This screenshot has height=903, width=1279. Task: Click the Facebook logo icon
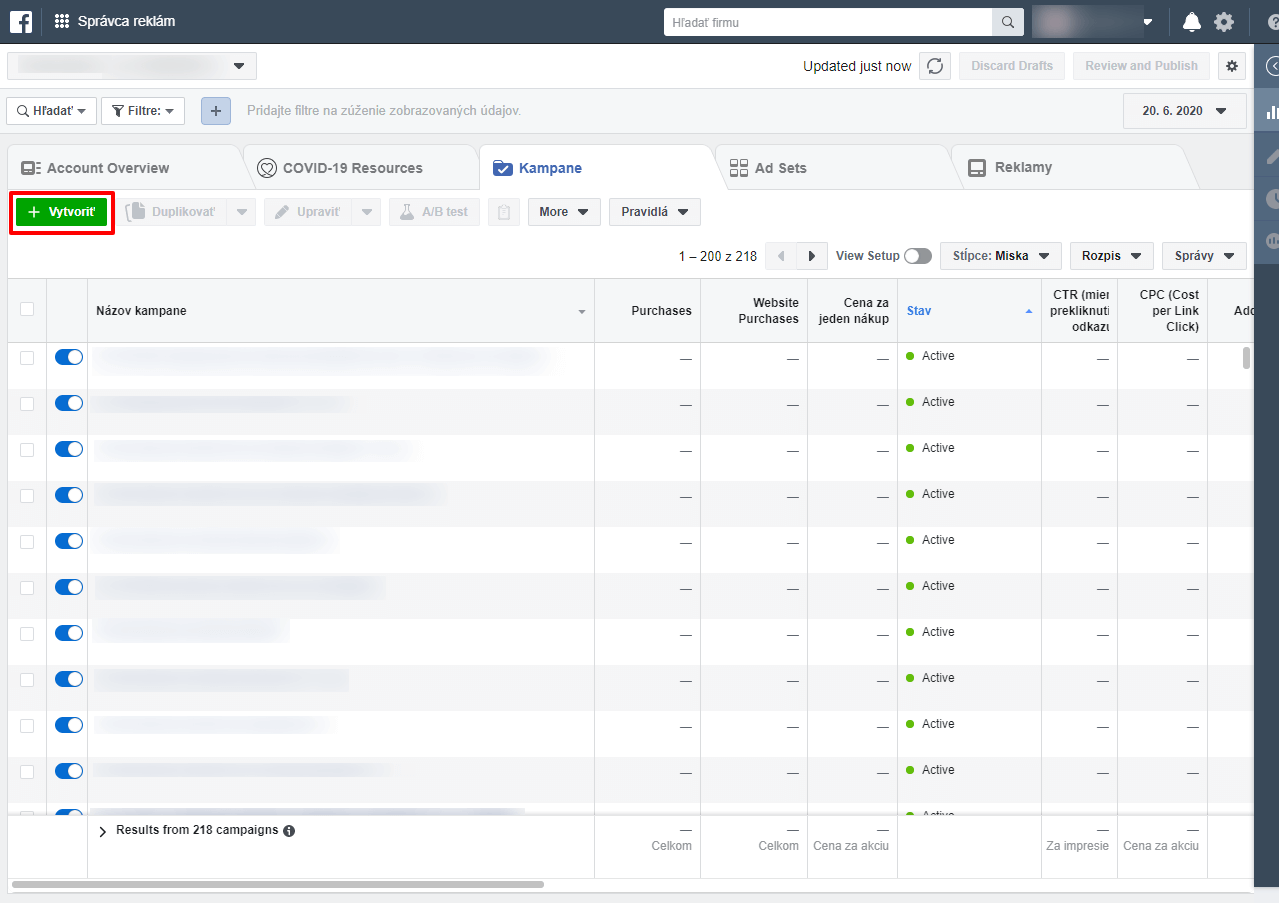[x=21, y=21]
